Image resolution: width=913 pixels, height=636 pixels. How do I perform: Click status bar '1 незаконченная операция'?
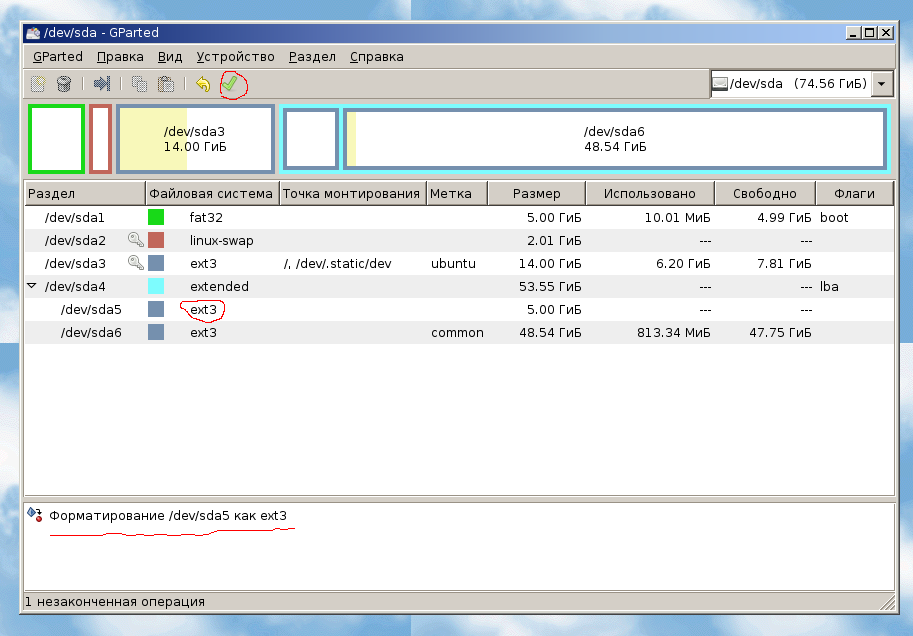115,601
